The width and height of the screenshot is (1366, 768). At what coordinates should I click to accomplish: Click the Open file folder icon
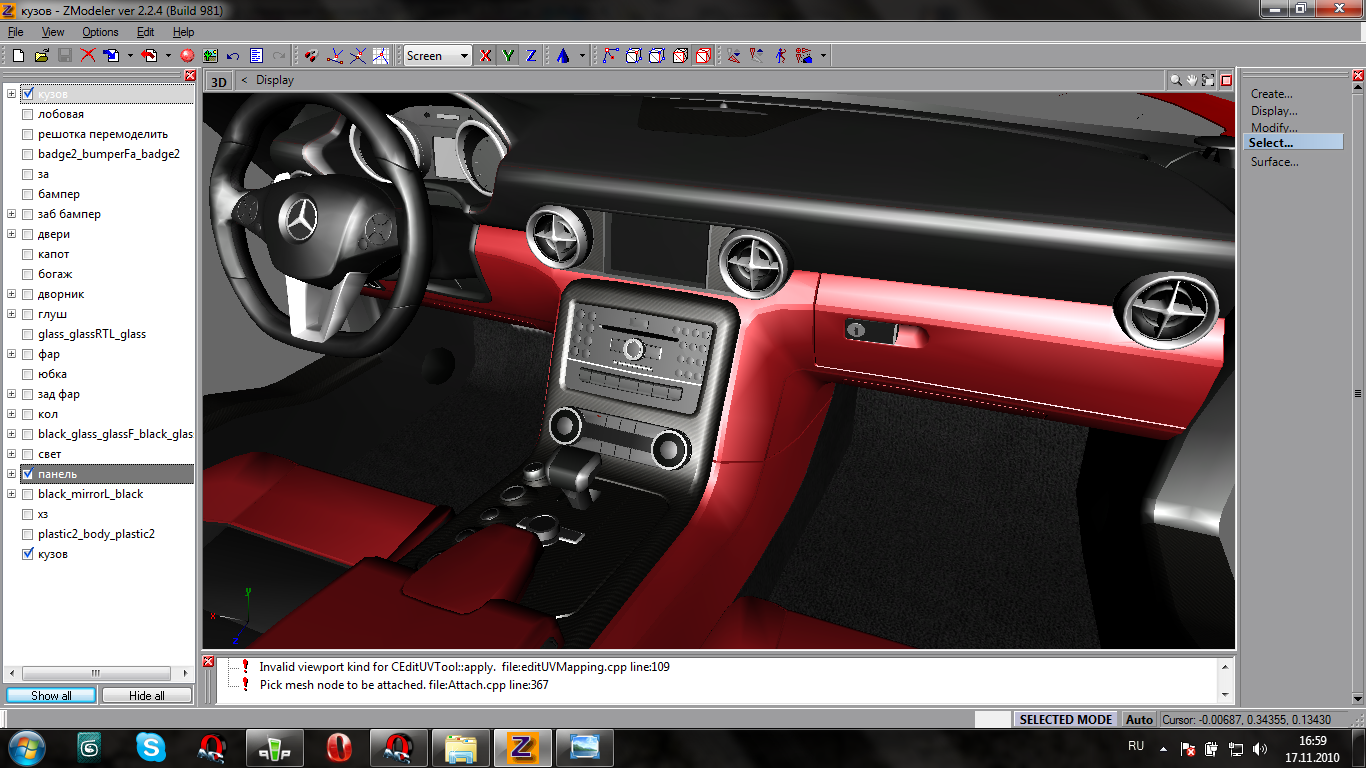tap(41, 56)
